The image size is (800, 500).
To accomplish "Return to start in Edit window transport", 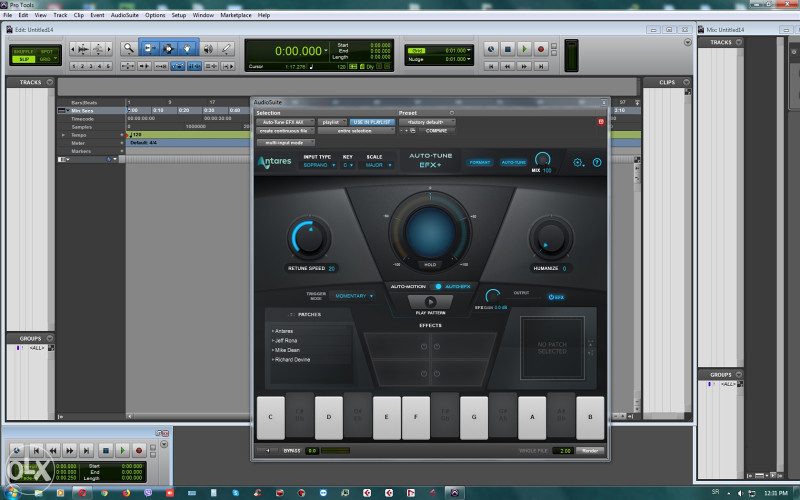I will pyautogui.click(x=491, y=66).
